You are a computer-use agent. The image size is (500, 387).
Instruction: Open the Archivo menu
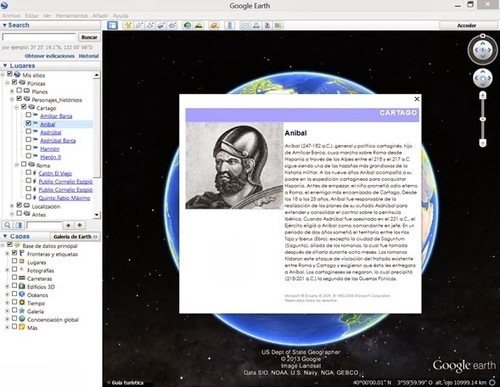(11, 16)
